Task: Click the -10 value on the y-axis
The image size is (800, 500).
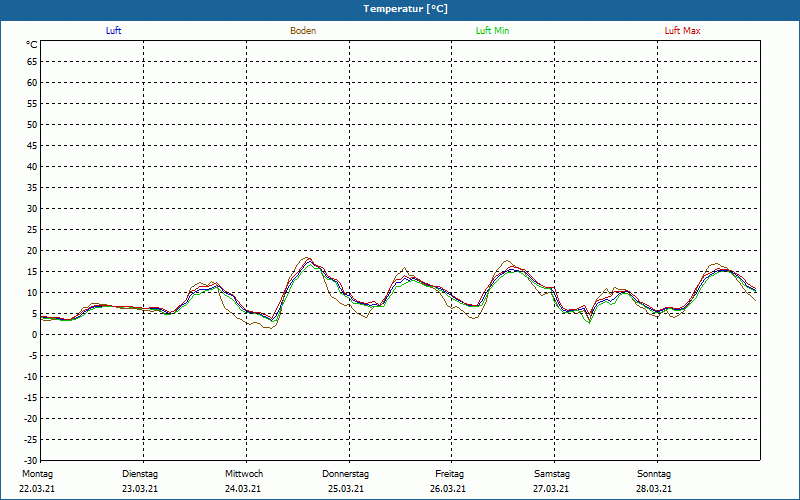Action: click(31, 377)
